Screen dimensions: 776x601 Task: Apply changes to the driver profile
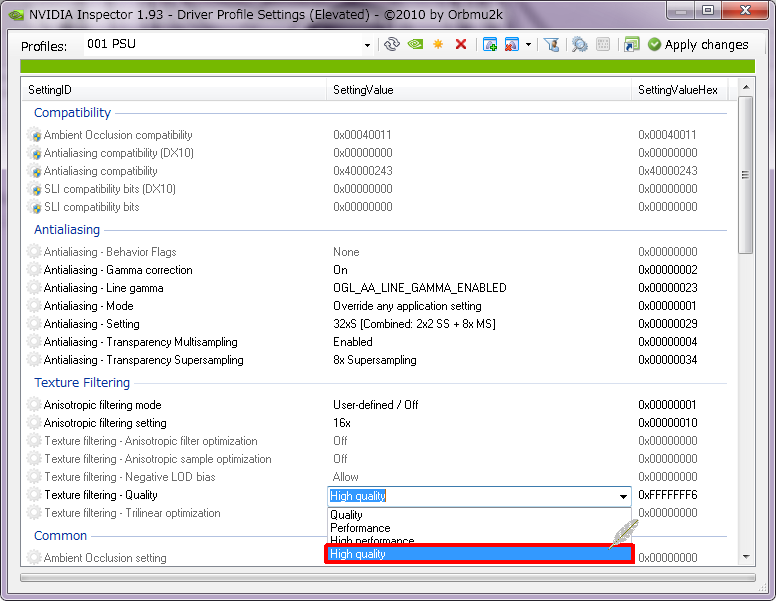698,45
